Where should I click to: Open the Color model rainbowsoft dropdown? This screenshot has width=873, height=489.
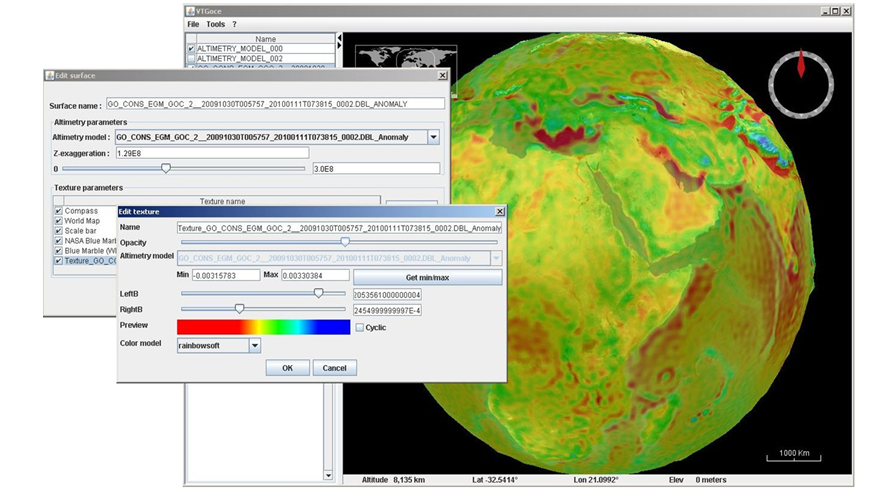click(254, 345)
